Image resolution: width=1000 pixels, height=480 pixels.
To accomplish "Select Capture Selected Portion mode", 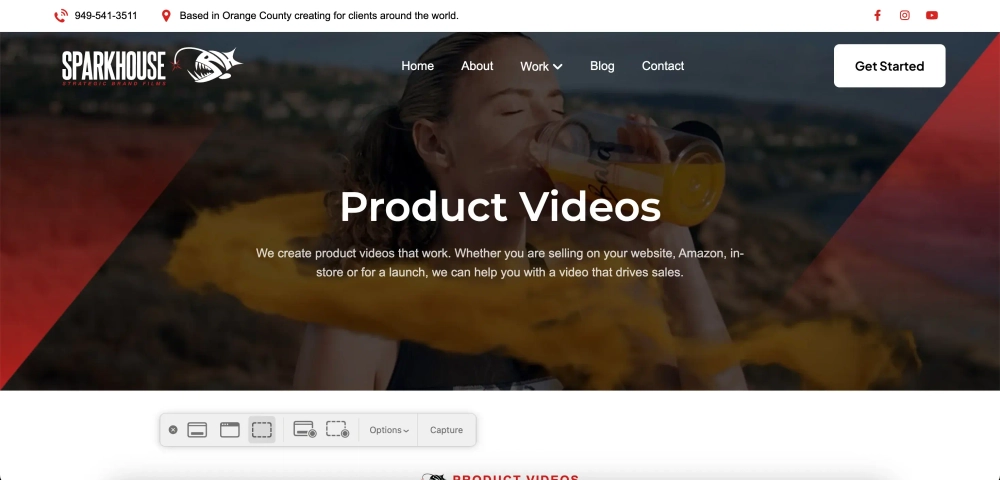I will click(261, 430).
